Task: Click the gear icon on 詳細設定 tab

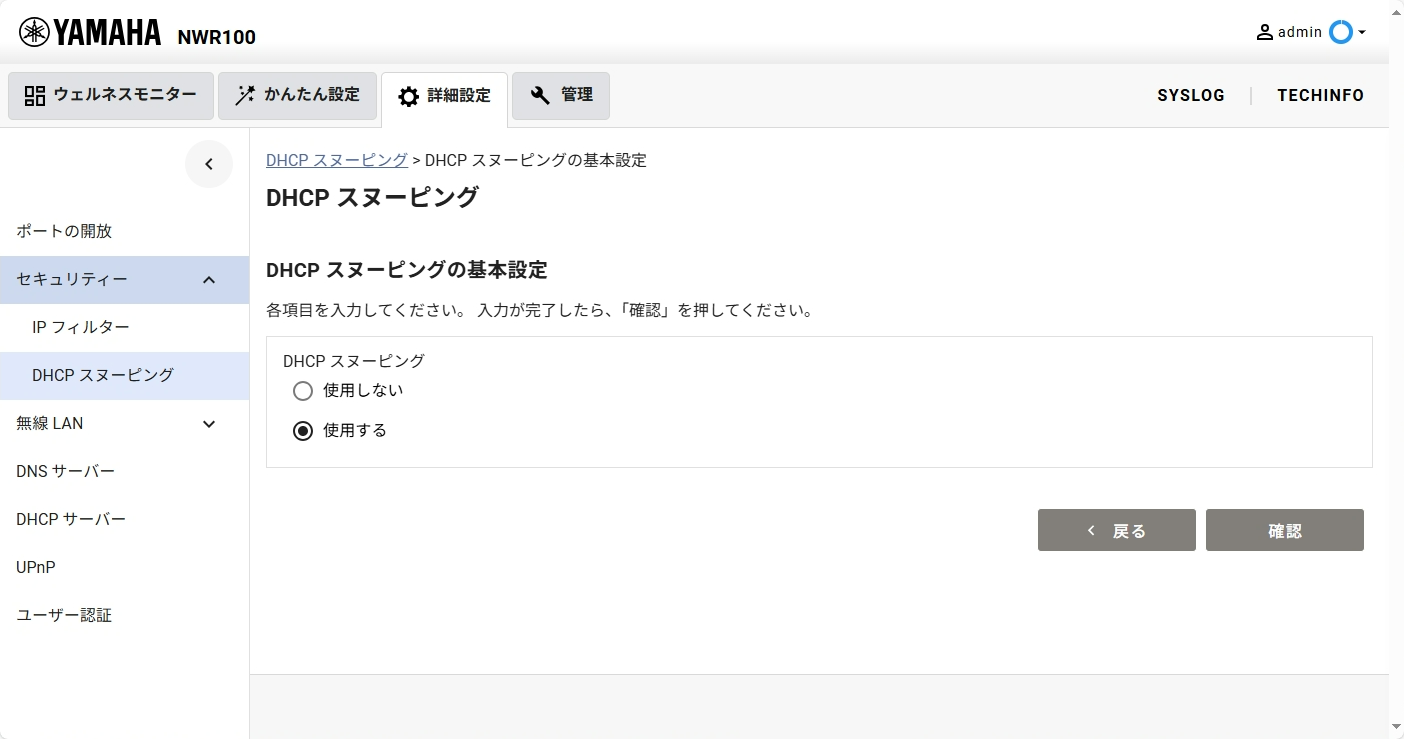Action: 408,97
